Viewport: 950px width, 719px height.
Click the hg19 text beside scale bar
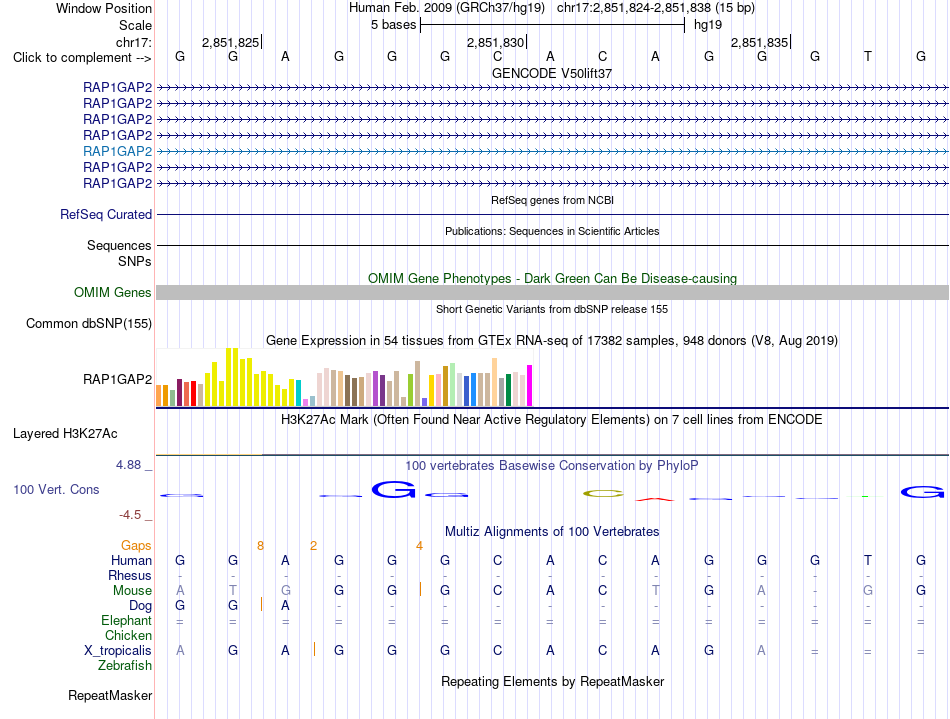(708, 25)
